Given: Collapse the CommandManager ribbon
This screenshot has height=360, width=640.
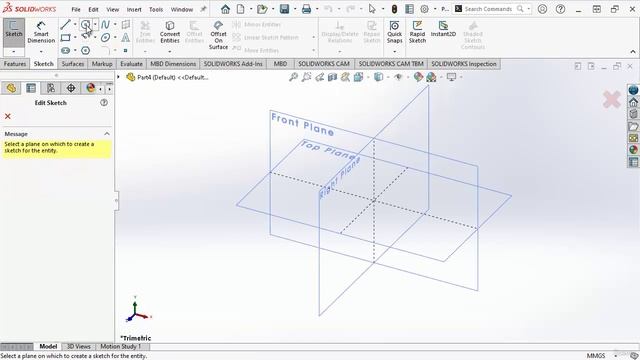Looking at the screenshot, I should pyautogui.click(x=633, y=52).
